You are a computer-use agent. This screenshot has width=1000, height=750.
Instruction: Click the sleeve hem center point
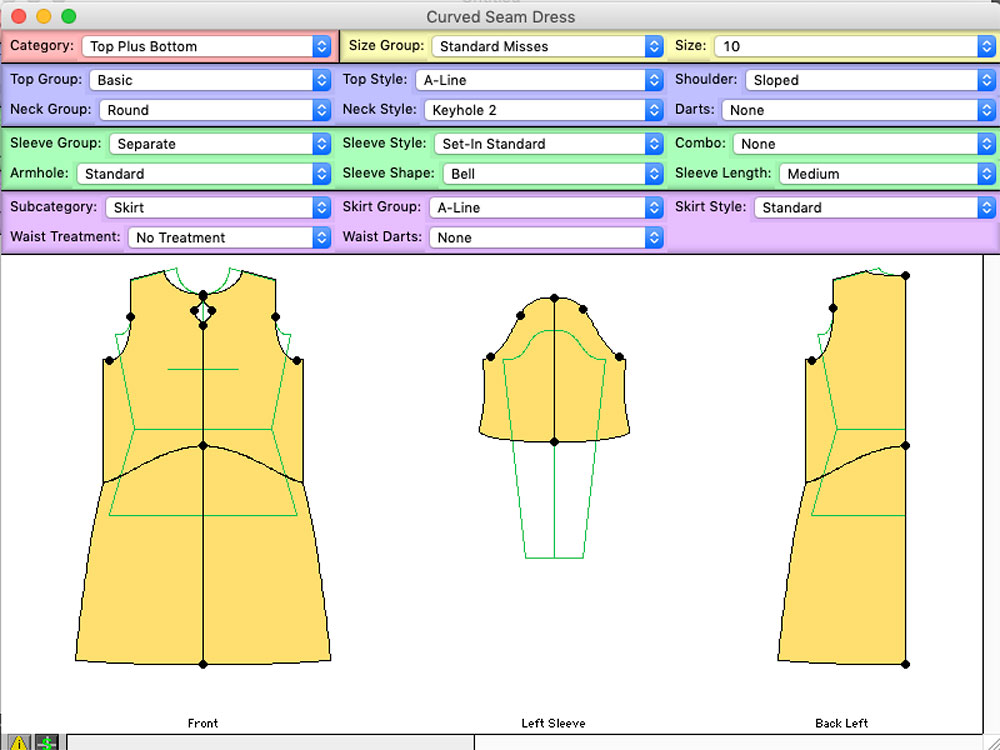pos(554,442)
